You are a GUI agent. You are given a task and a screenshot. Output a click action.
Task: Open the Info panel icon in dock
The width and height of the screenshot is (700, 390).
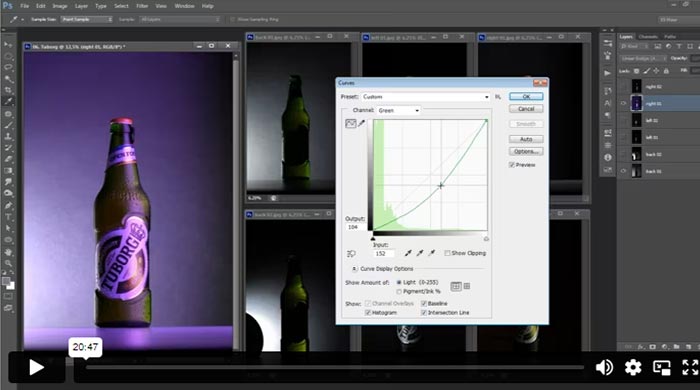[608, 158]
